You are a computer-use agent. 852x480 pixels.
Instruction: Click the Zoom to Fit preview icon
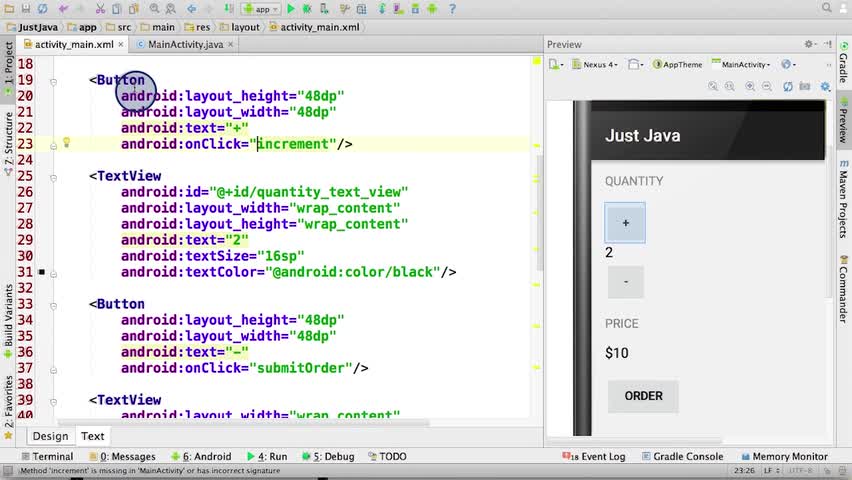[713, 86]
